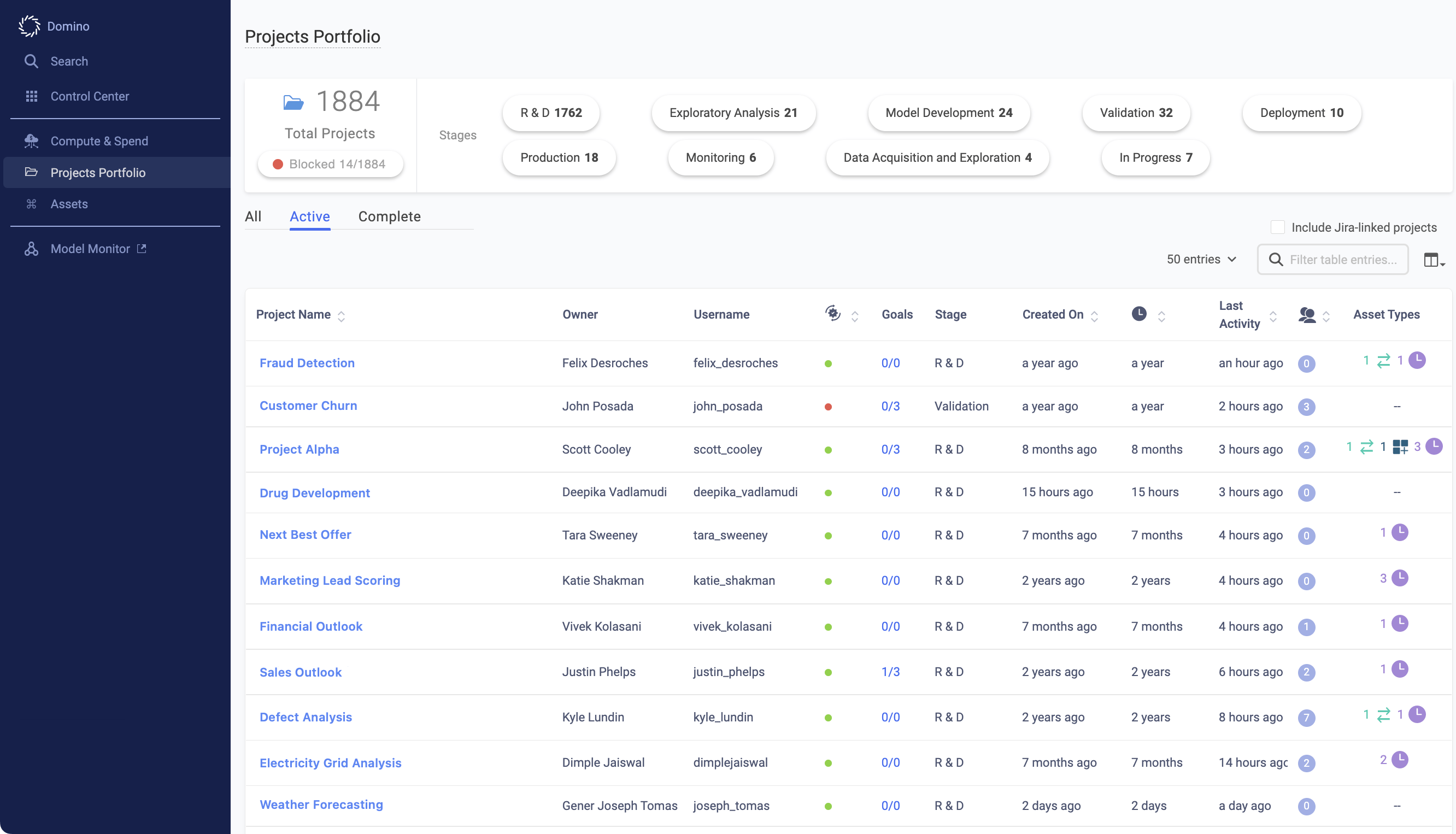Sort by collaborators icon column
Viewport: 1456px width, 834px height.
coord(1325,316)
